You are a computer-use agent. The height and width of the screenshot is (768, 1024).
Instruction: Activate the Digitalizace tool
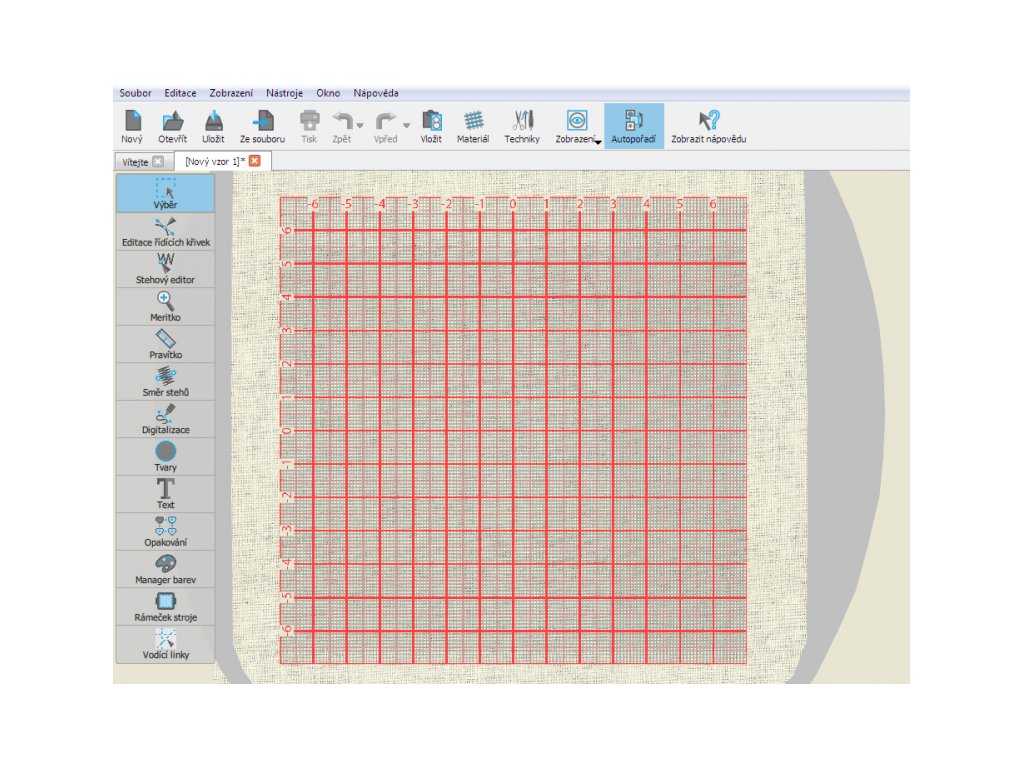(x=165, y=419)
